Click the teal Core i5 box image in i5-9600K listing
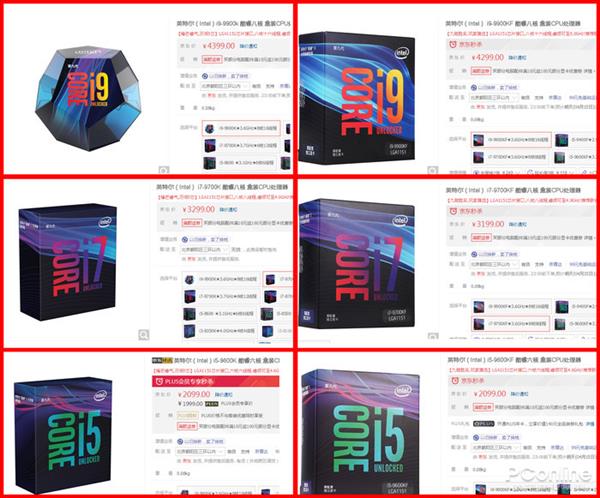The height and width of the screenshot is (498, 600). click(x=63, y=434)
